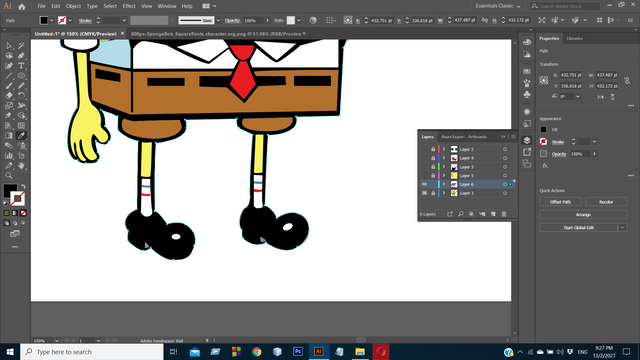The width and height of the screenshot is (640, 360).
Task: Open Photoshop from the taskbar
Action: click(x=298, y=351)
